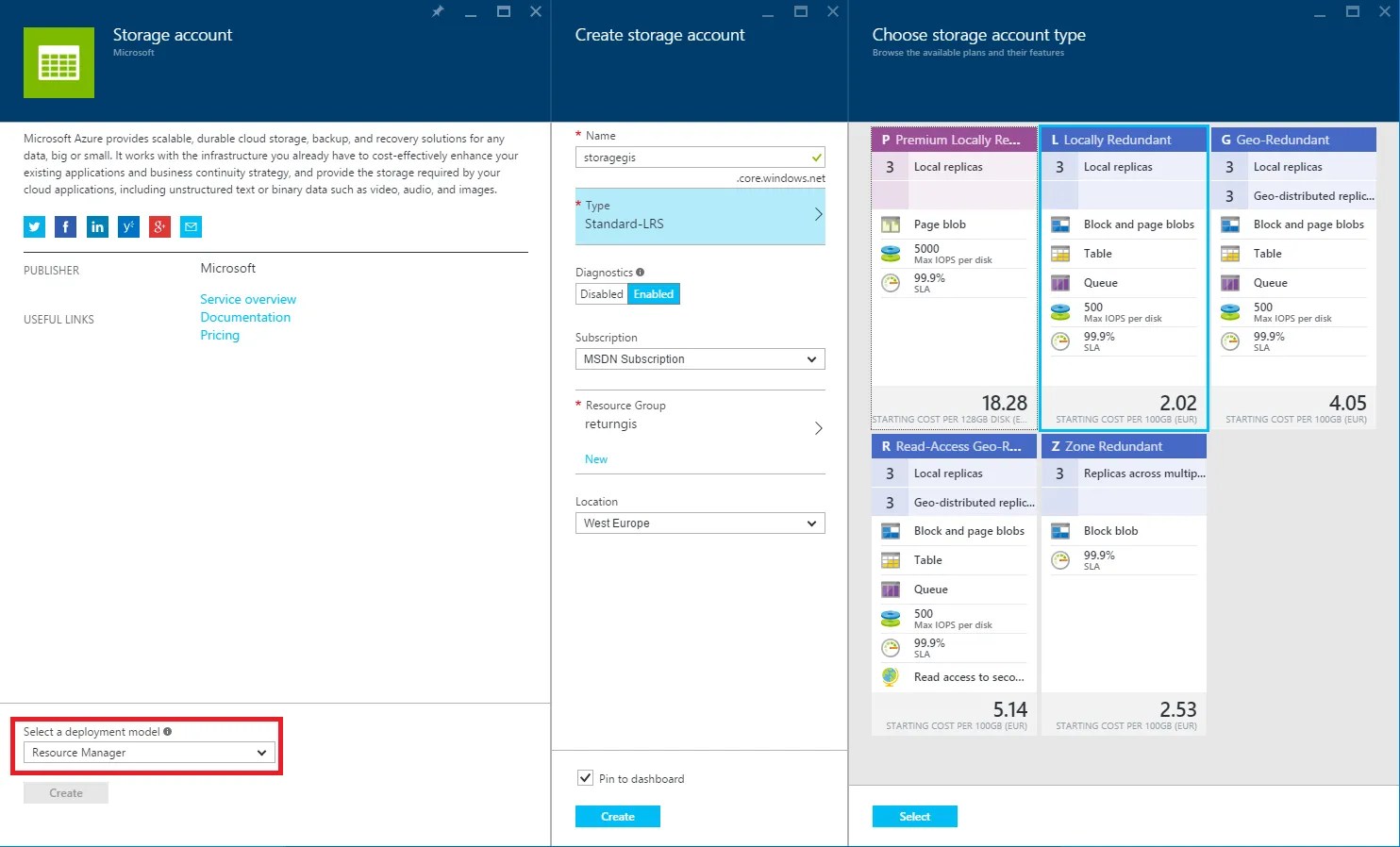Click Queue icon in Geo-Redundant card
The height and width of the screenshot is (847, 1400).
pos(1230,283)
